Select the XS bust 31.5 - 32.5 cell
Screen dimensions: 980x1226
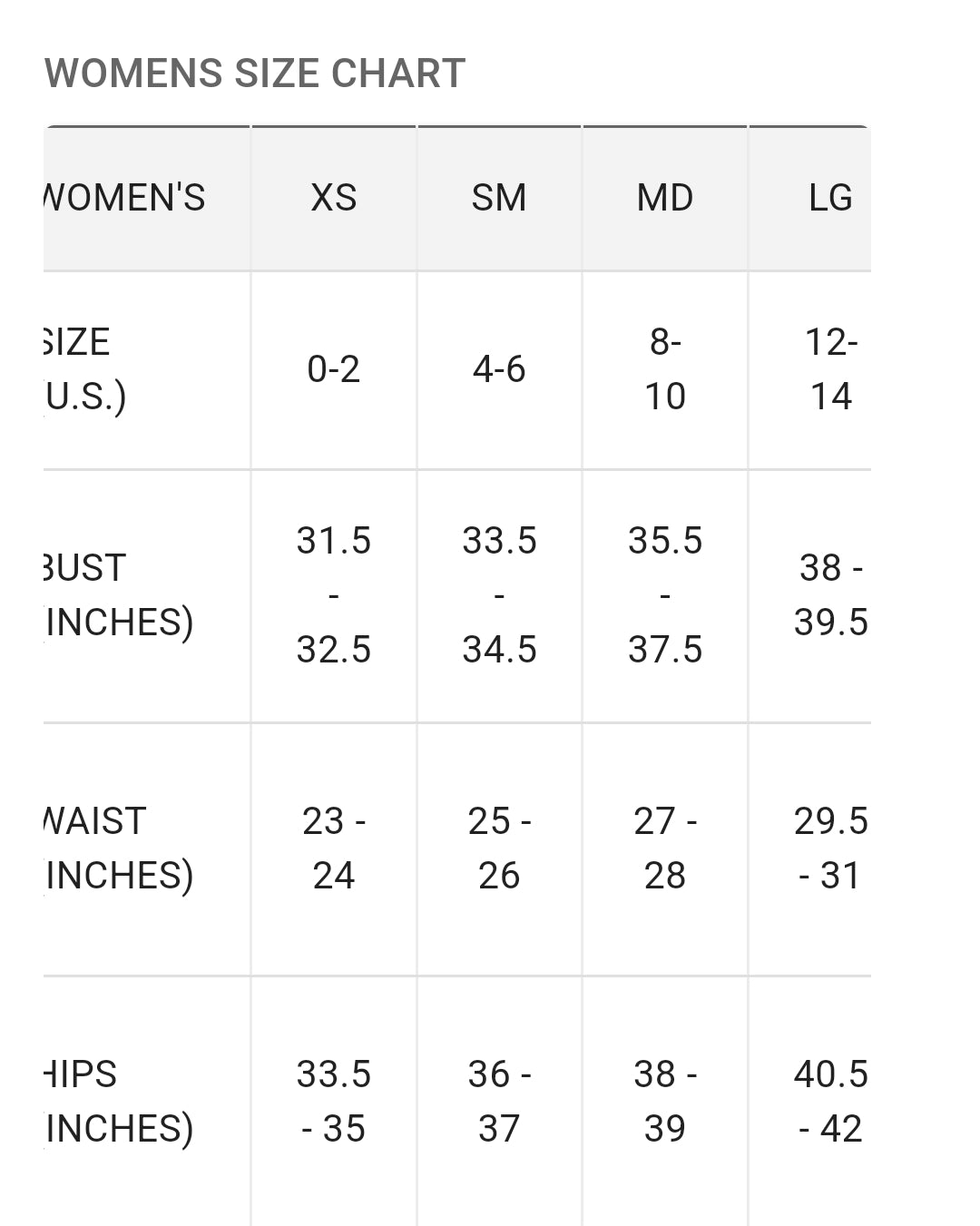pyautogui.click(x=333, y=596)
